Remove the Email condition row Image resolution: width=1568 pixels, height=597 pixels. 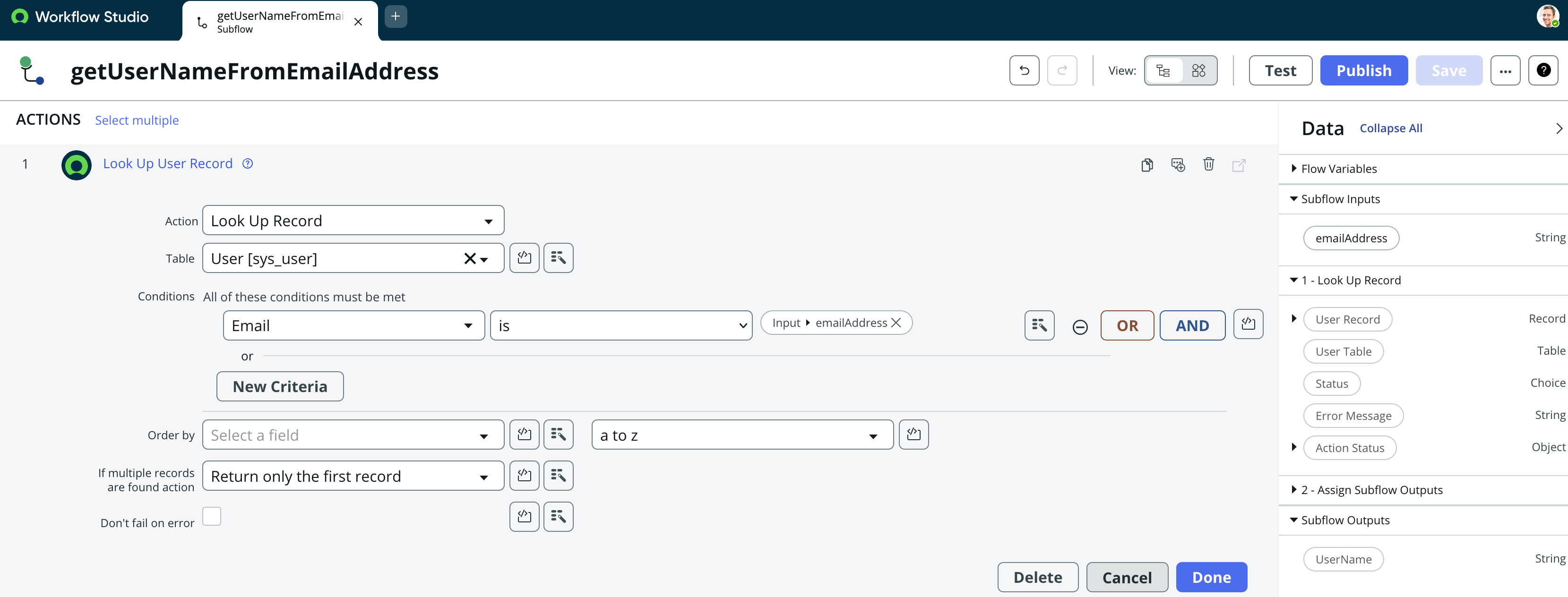coord(1080,327)
